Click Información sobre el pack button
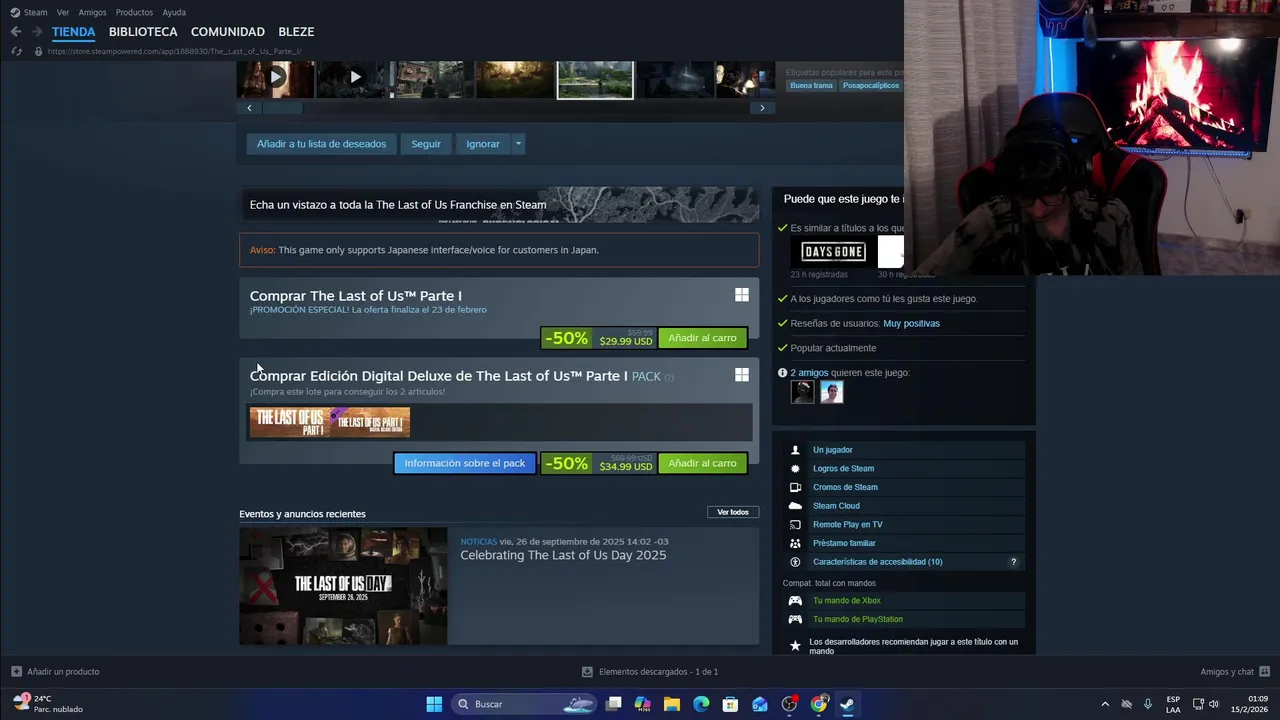 coord(465,463)
